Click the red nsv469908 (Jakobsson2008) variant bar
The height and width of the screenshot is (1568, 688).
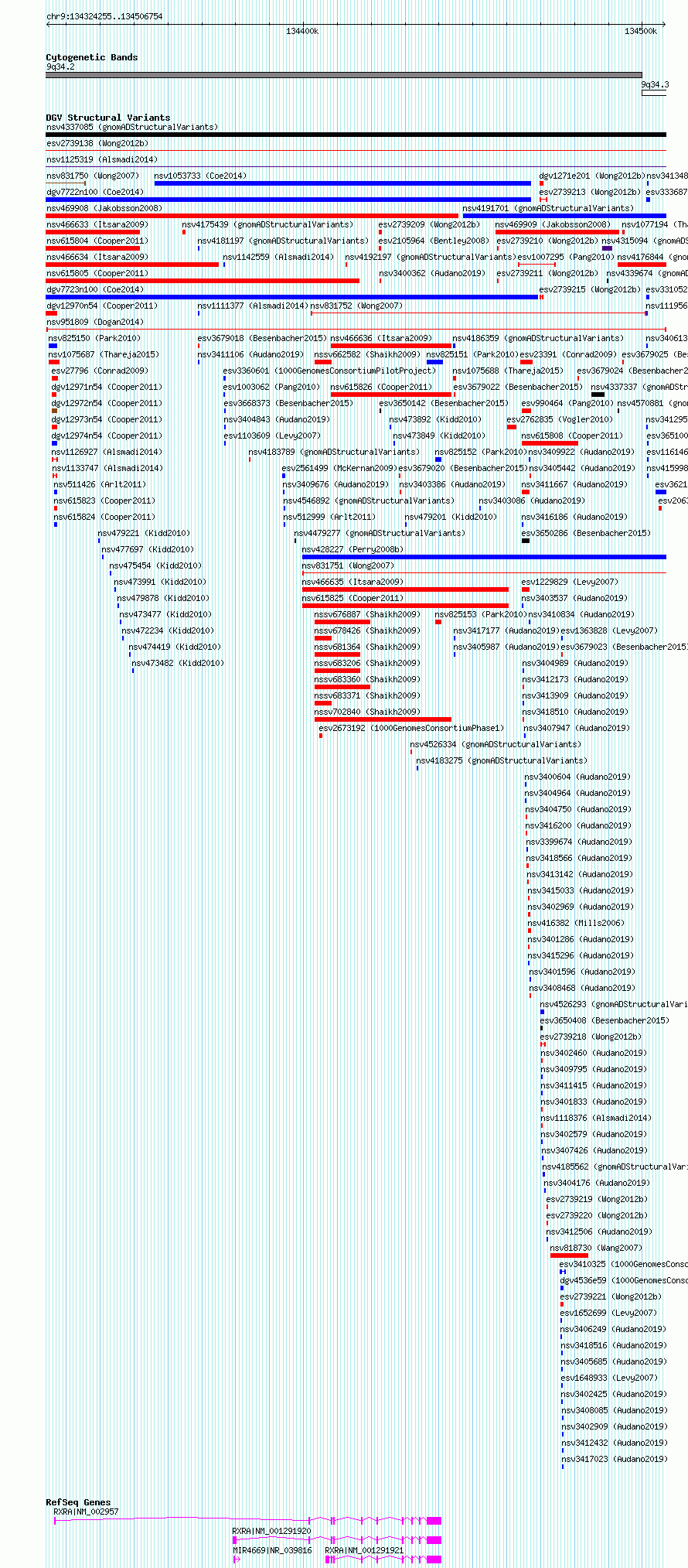tap(252, 216)
